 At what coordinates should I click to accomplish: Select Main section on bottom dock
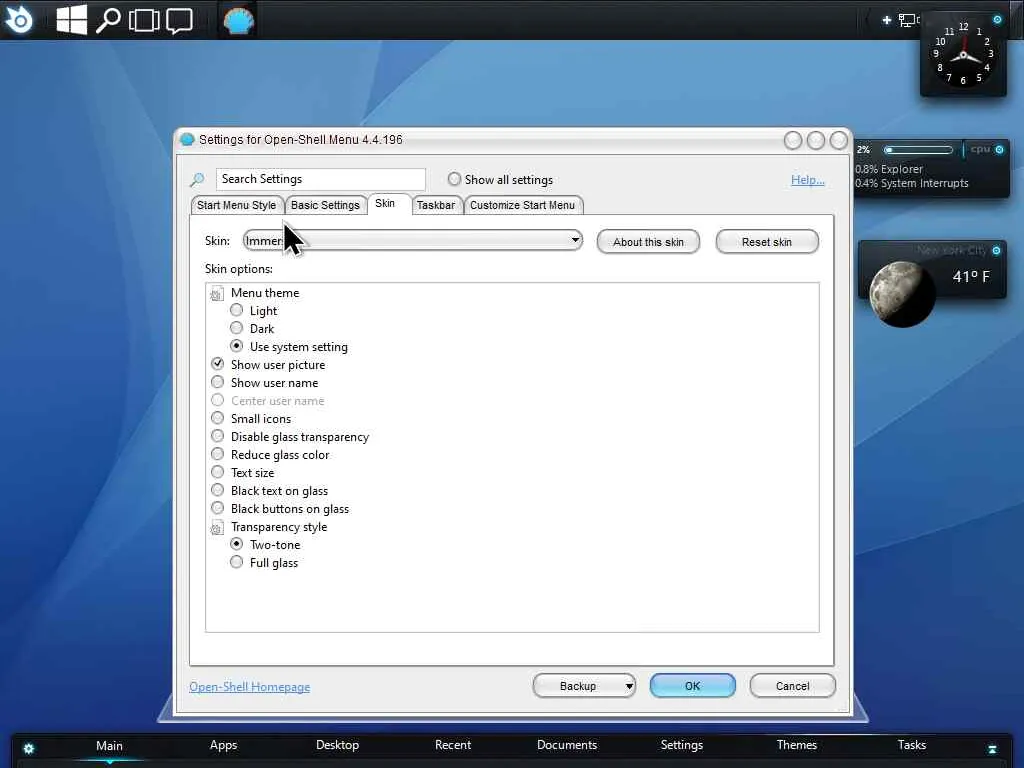pos(109,746)
